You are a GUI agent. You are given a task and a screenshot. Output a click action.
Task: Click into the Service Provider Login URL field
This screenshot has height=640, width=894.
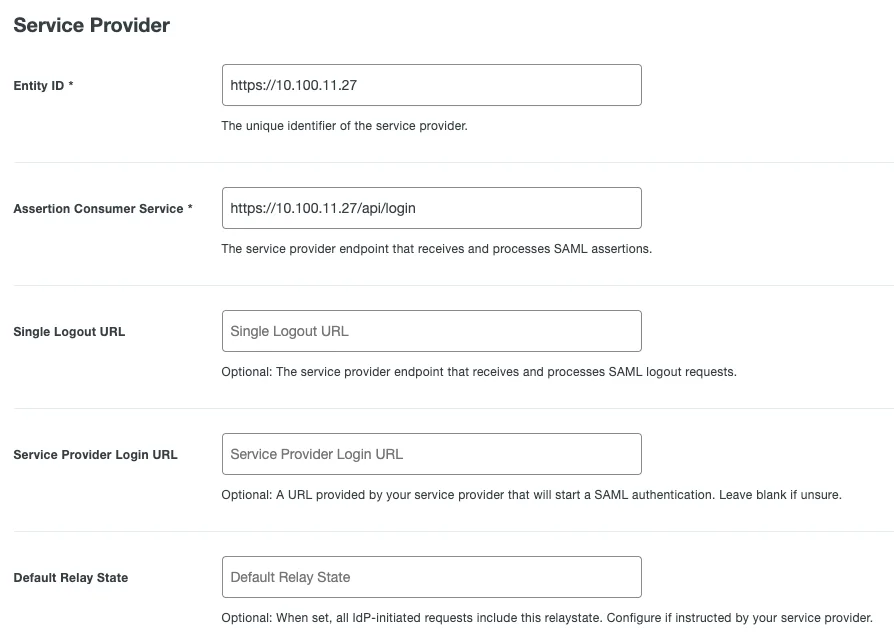click(432, 454)
